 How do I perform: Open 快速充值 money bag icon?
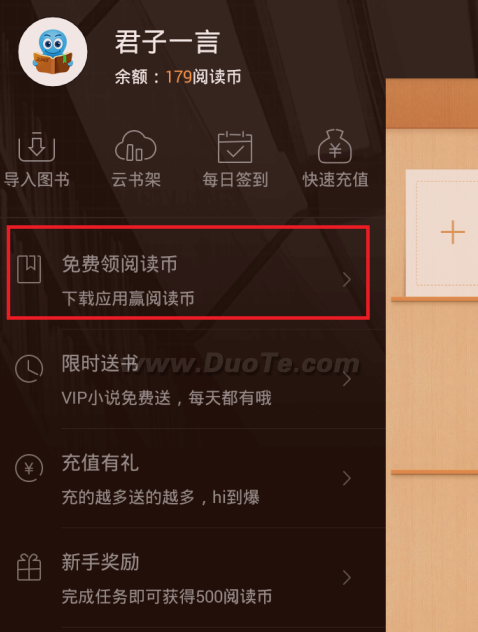[x=335, y=146]
